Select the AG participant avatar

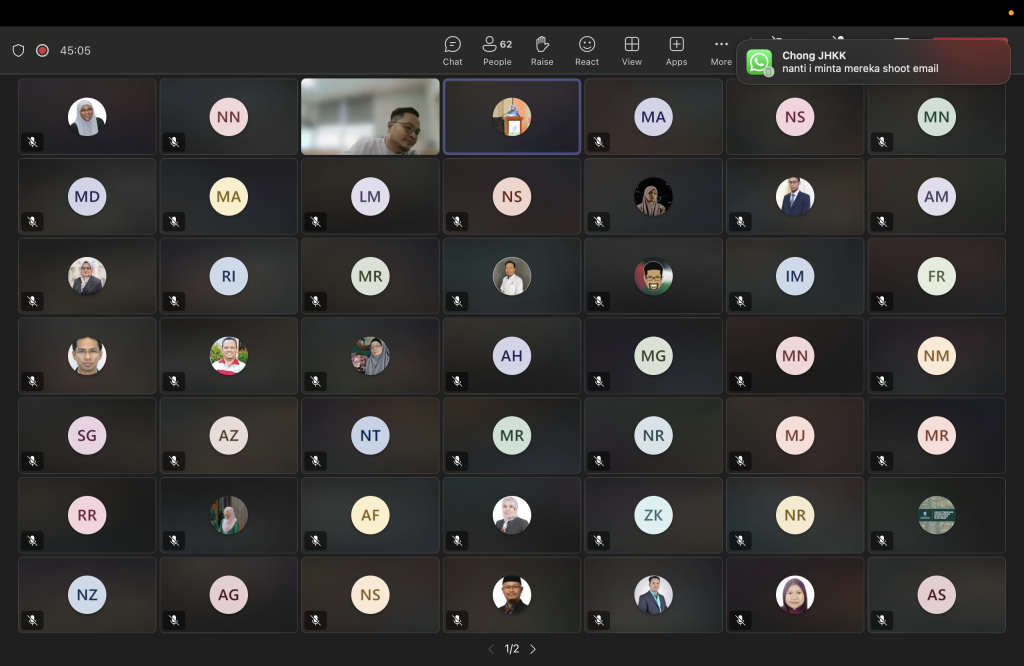coord(229,595)
